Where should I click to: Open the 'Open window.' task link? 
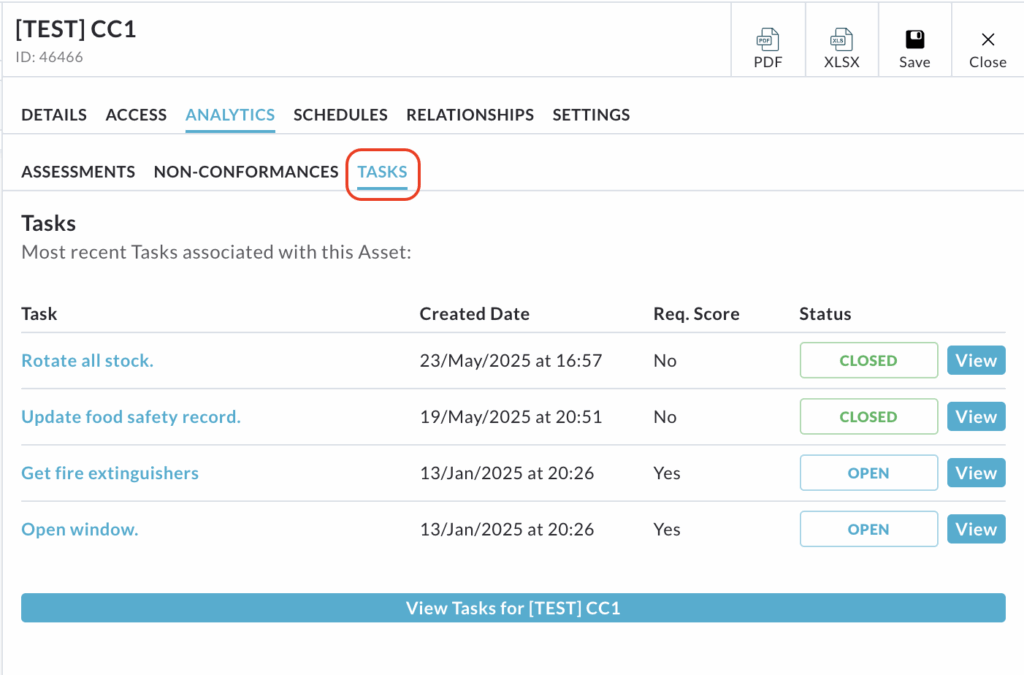[x=80, y=529]
